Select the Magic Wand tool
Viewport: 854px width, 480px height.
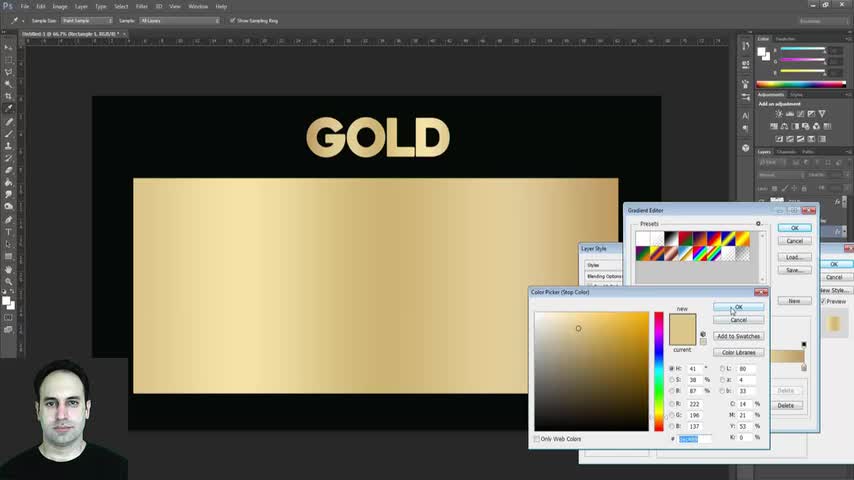pyautogui.click(x=8, y=84)
